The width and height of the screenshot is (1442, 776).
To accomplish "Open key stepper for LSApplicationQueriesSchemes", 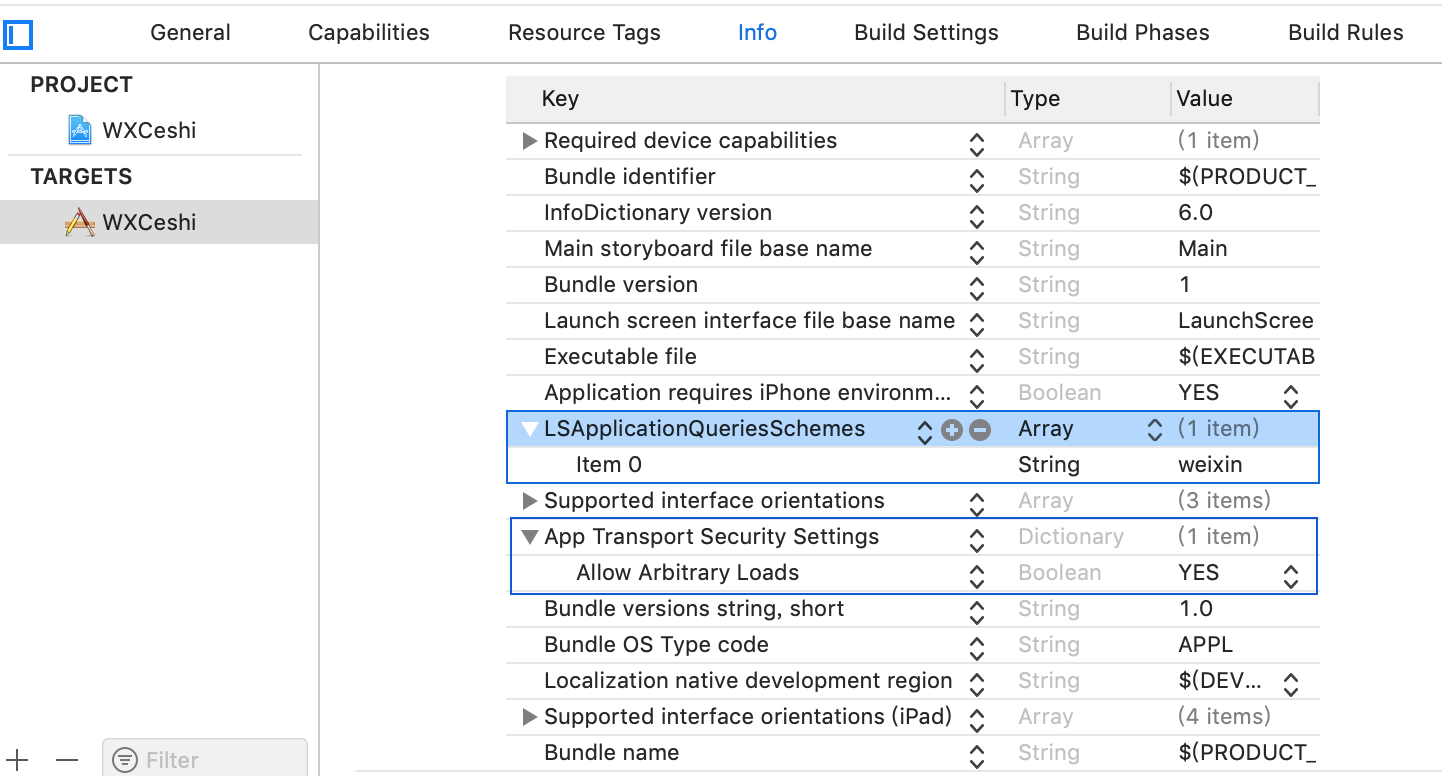I will pyautogui.click(x=925, y=431).
